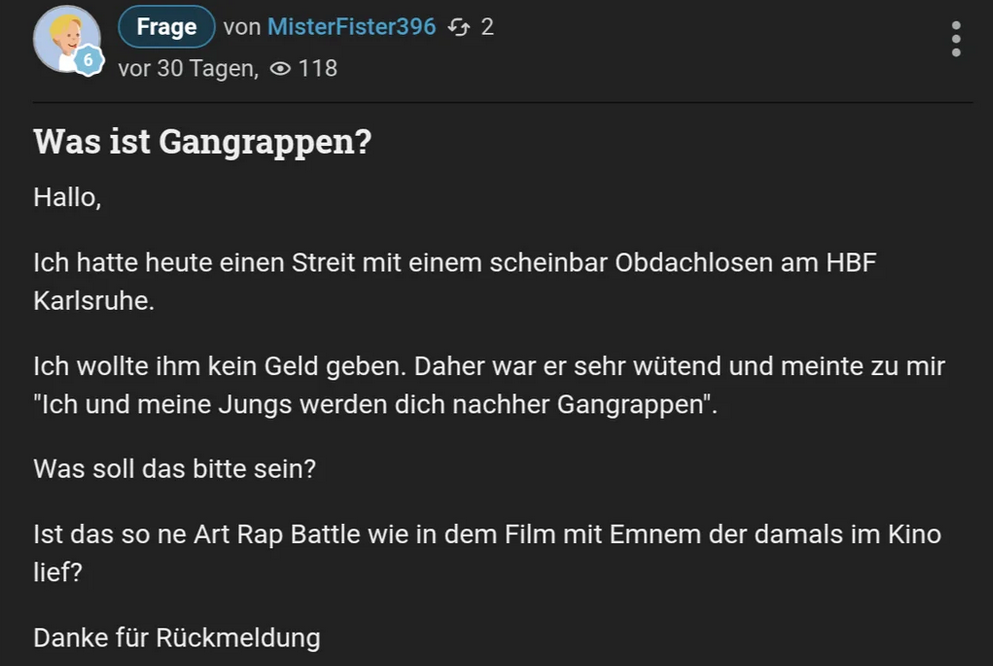
Task: Open the three-dot options menu
Action: [x=956, y=39]
